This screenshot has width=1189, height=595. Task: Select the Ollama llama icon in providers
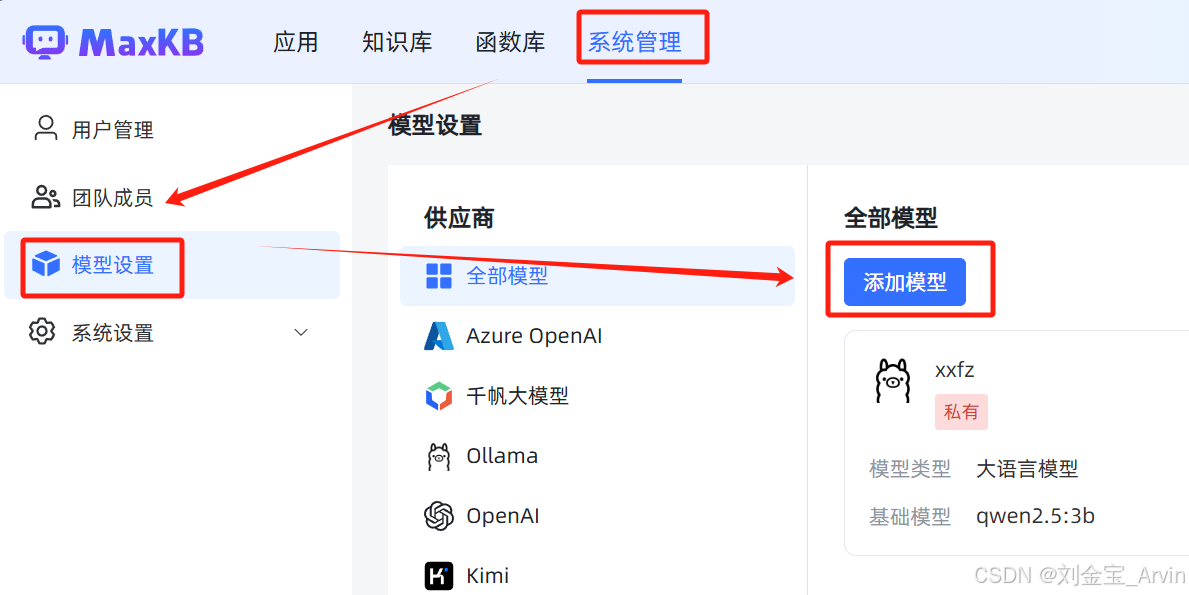439,456
